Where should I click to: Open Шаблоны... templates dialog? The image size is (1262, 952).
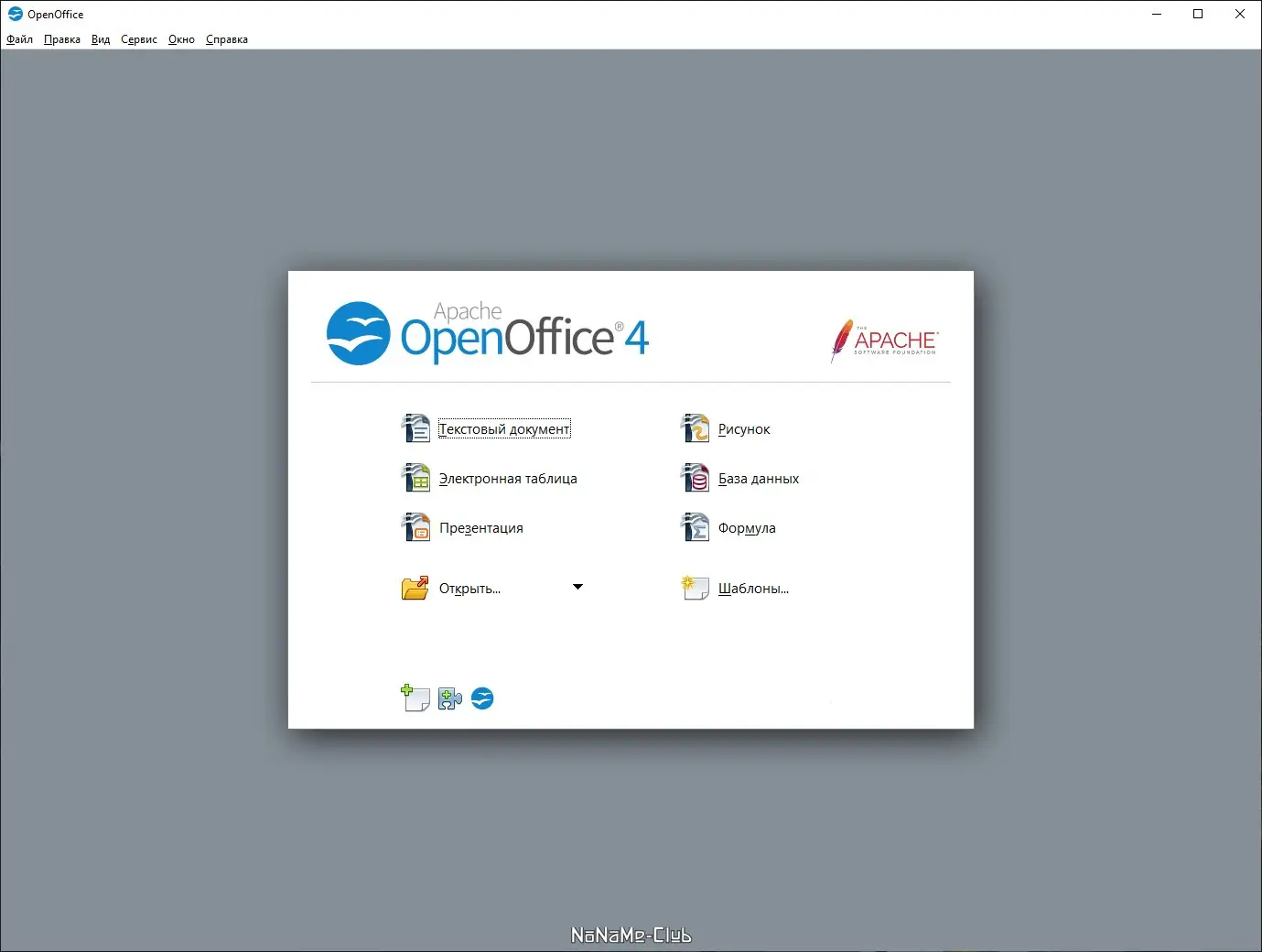[x=753, y=589]
